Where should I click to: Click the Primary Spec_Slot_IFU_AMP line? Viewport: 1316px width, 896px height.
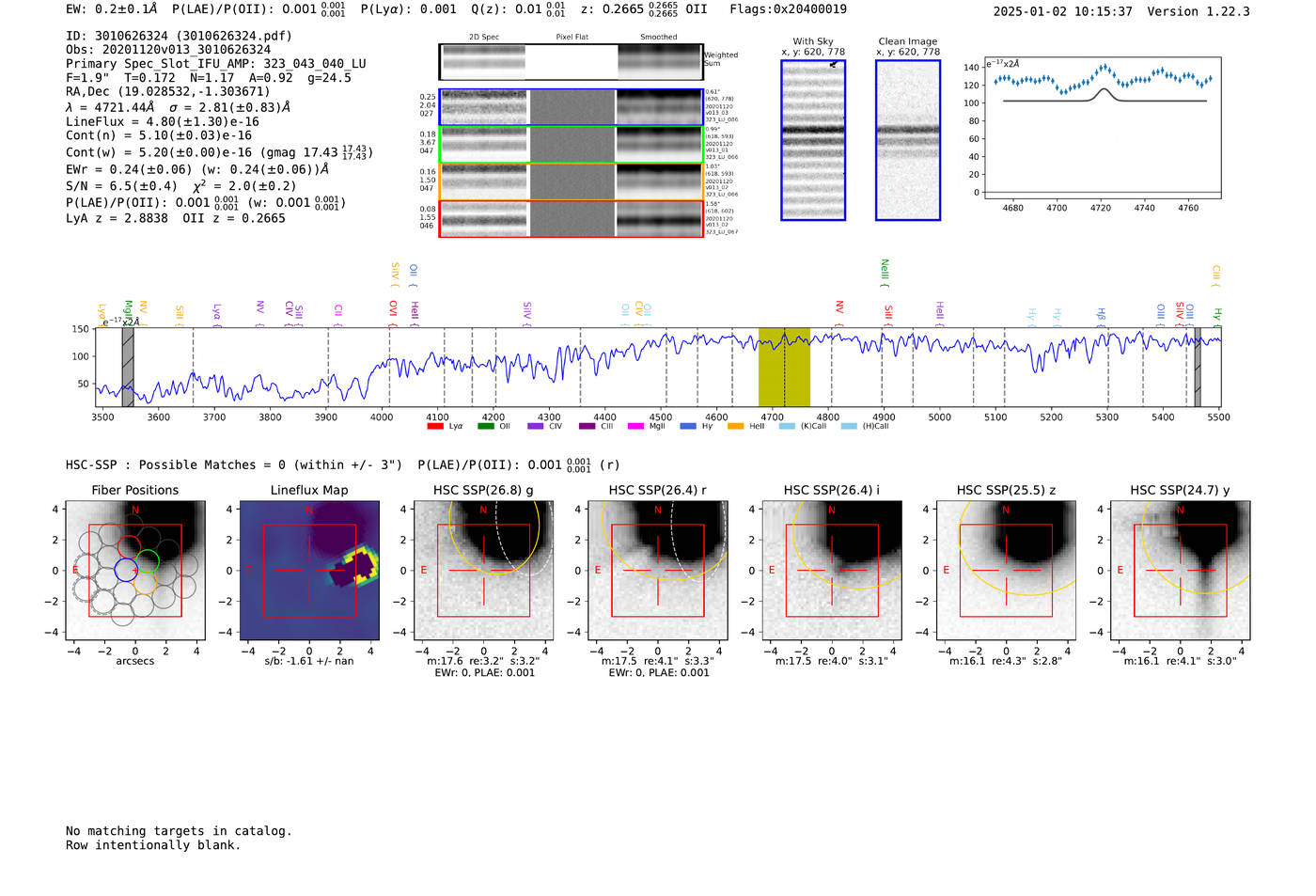point(216,64)
